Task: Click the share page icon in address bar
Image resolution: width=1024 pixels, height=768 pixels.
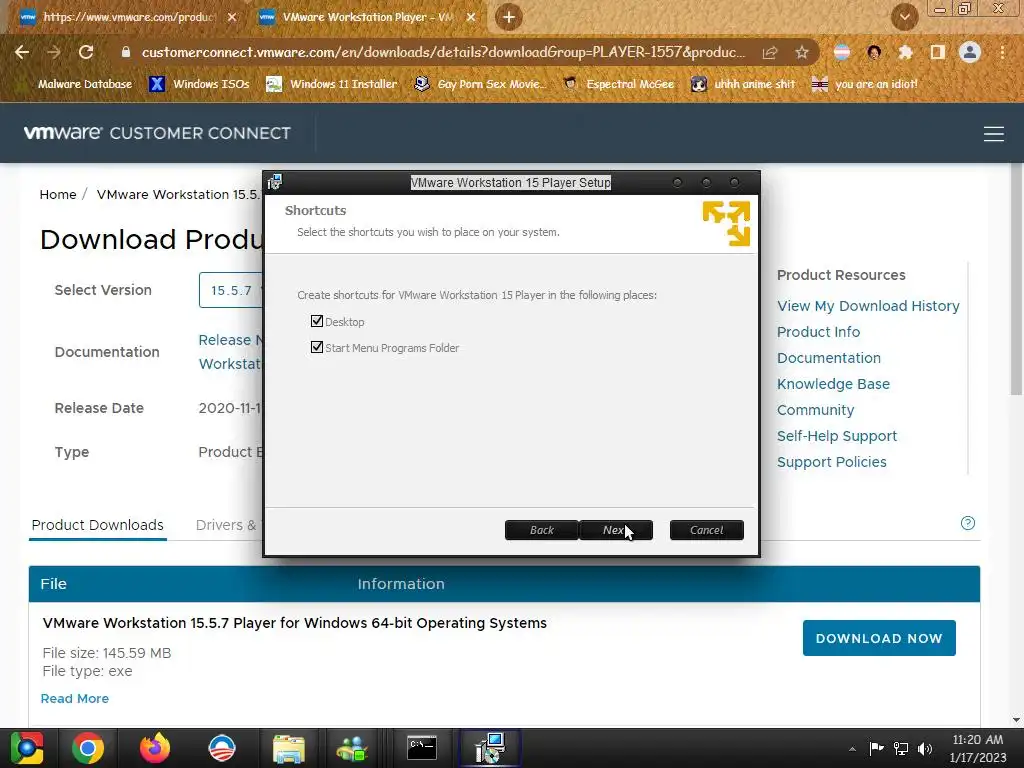Action: pos(770,52)
